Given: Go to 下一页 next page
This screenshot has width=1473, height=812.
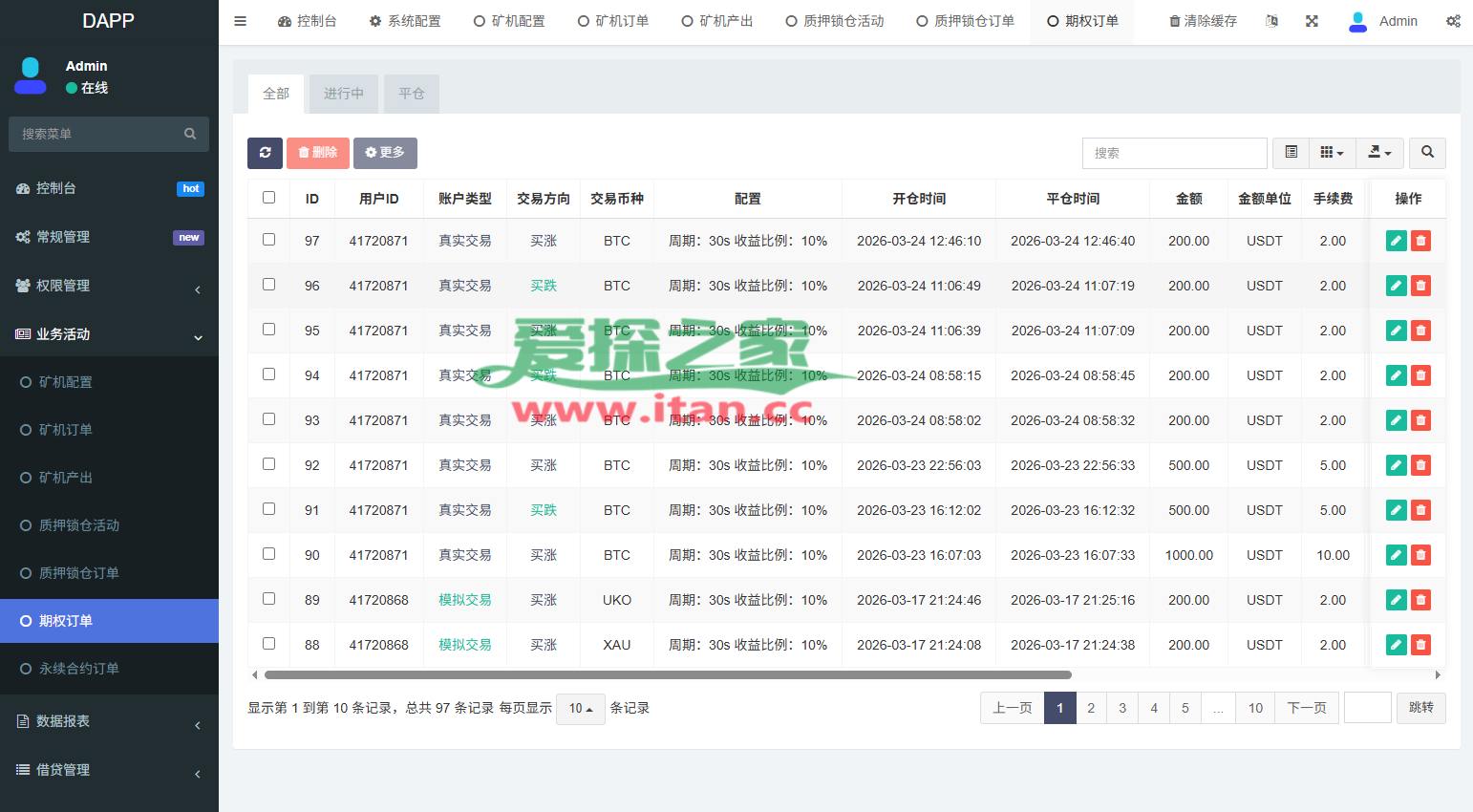Looking at the screenshot, I should [x=1306, y=708].
